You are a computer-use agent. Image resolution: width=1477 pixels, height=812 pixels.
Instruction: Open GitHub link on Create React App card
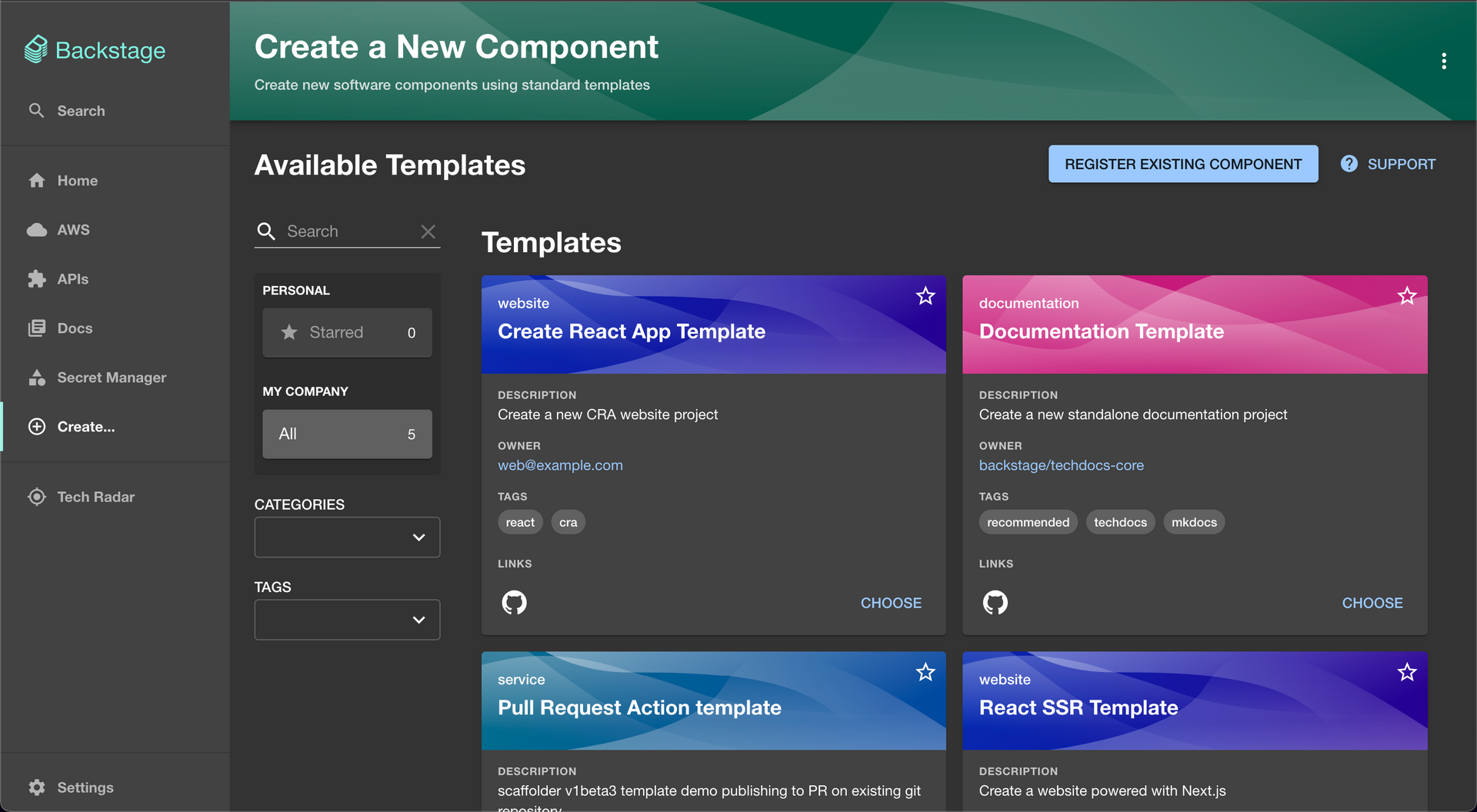(514, 602)
